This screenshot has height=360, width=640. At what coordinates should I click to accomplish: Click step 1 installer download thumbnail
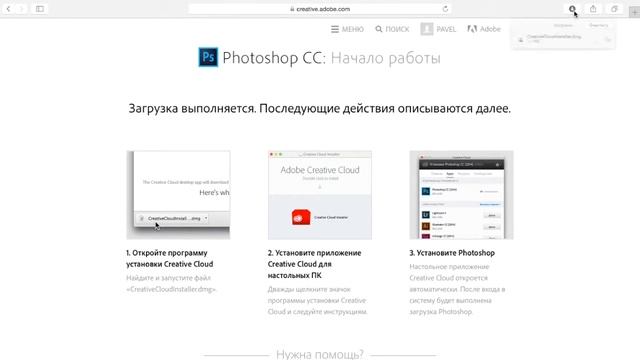[178, 195]
